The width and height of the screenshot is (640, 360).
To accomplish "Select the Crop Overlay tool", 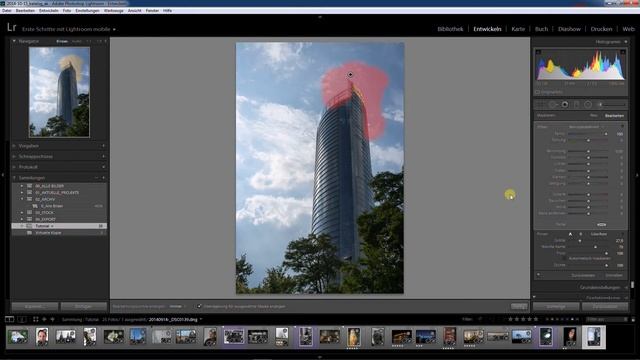I will pos(540,105).
